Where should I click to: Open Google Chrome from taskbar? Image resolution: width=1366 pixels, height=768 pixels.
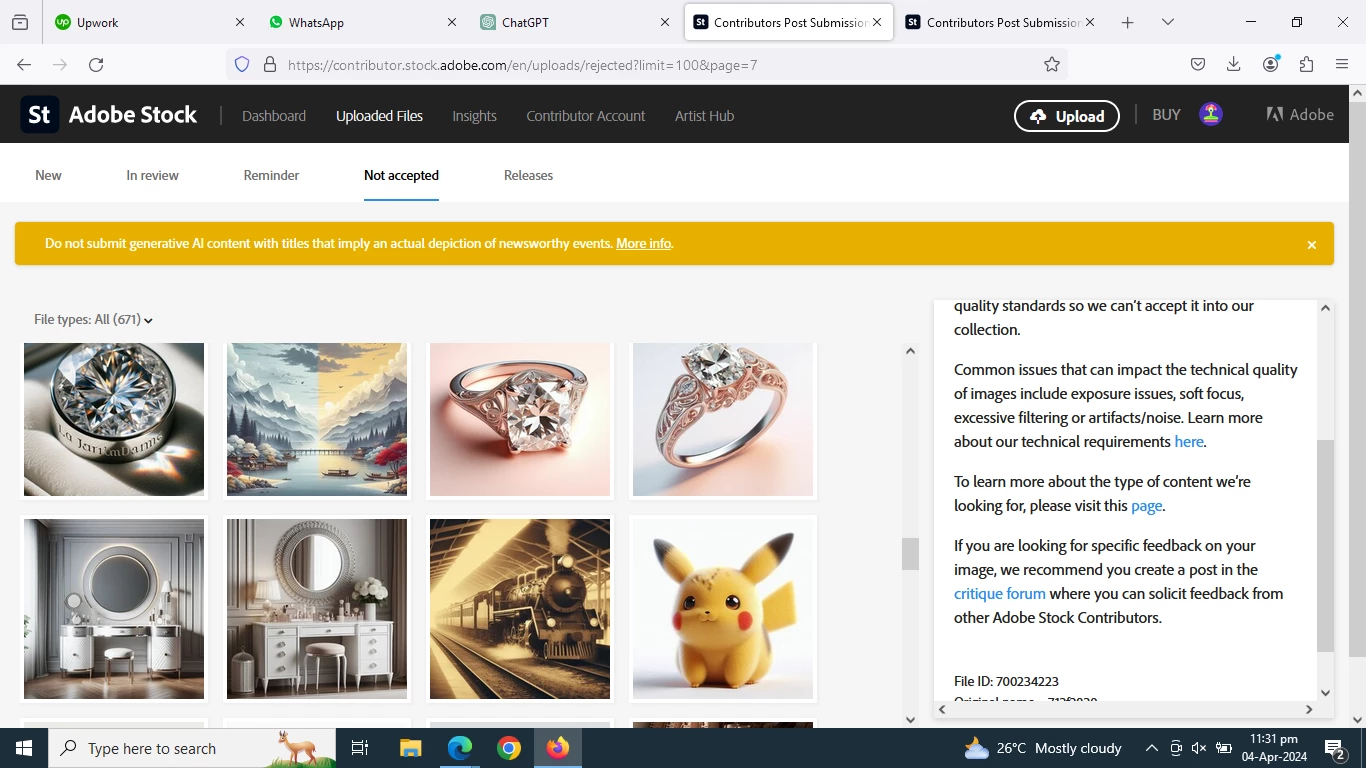click(509, 748)
